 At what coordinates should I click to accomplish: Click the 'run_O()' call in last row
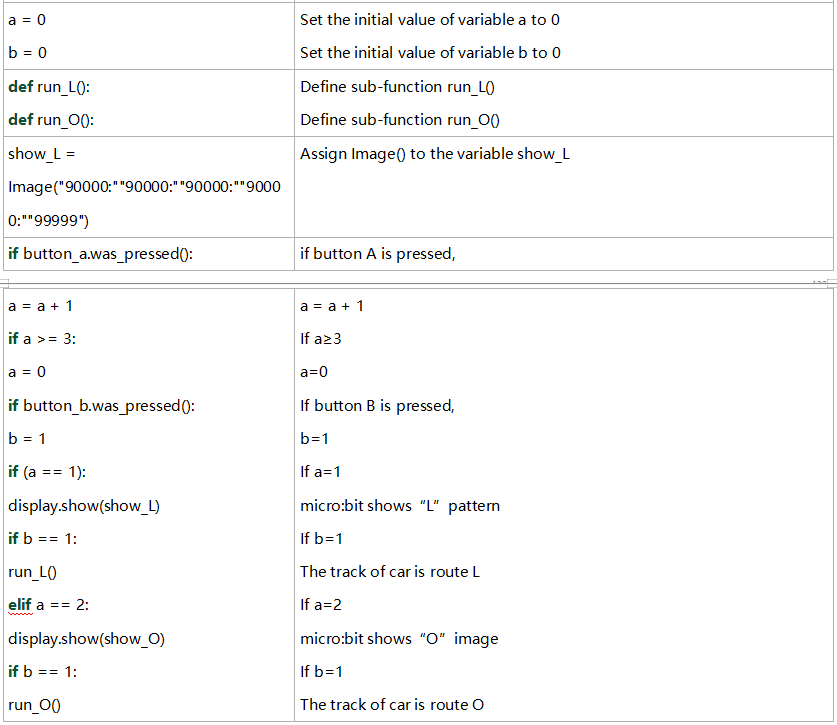point(35,705)
